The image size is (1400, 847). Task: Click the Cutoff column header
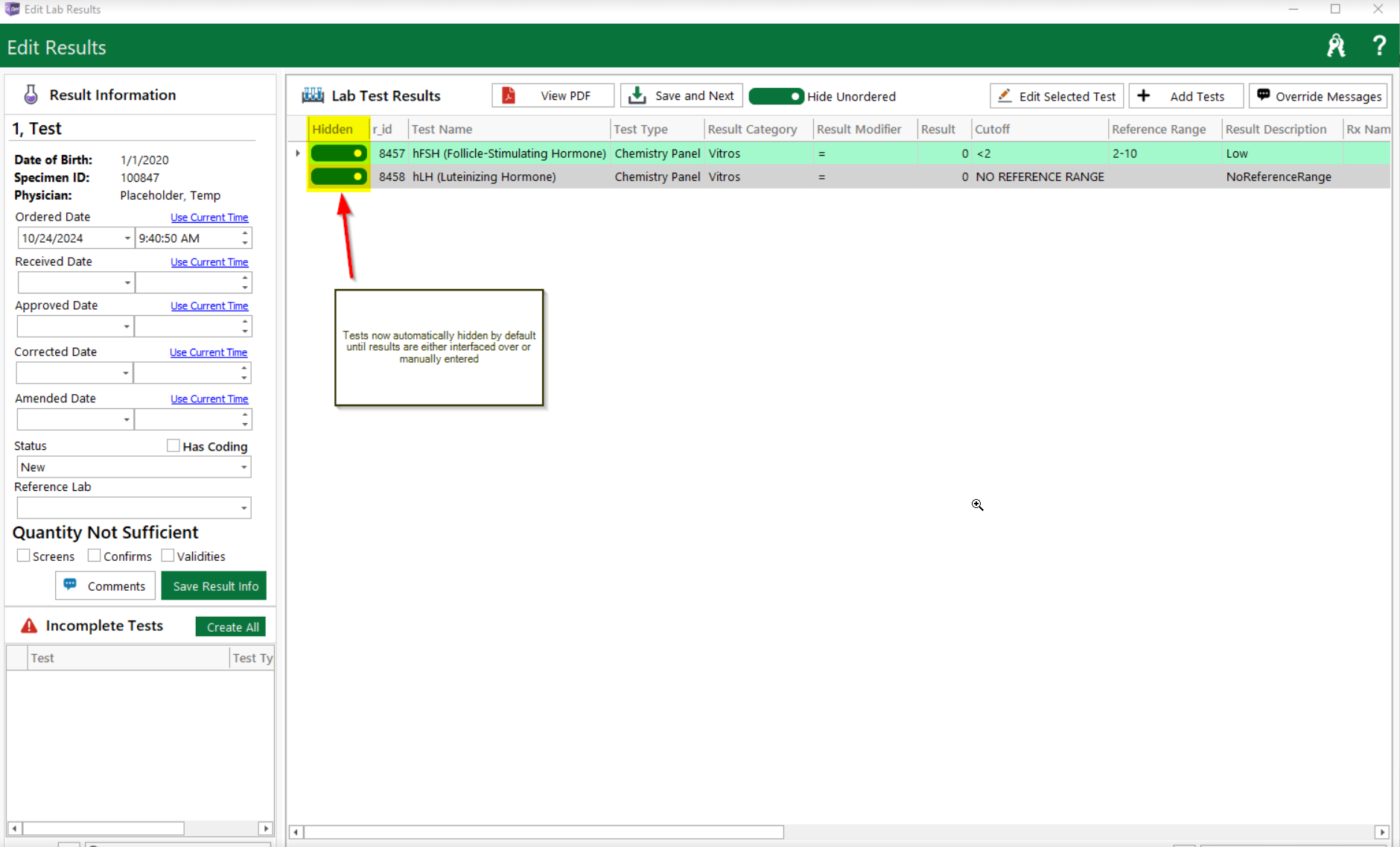[1040, 129]
